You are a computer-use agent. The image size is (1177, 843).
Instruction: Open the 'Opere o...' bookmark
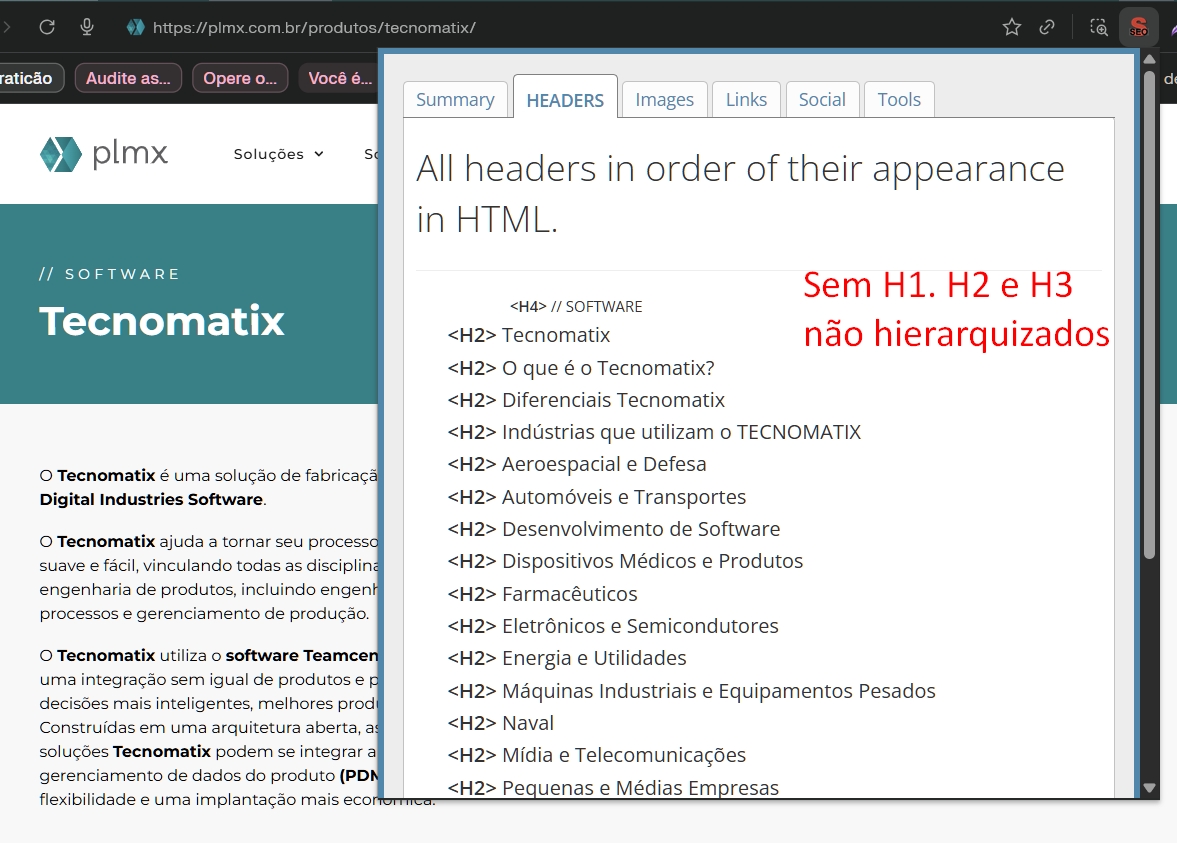(x=240, y=78)
